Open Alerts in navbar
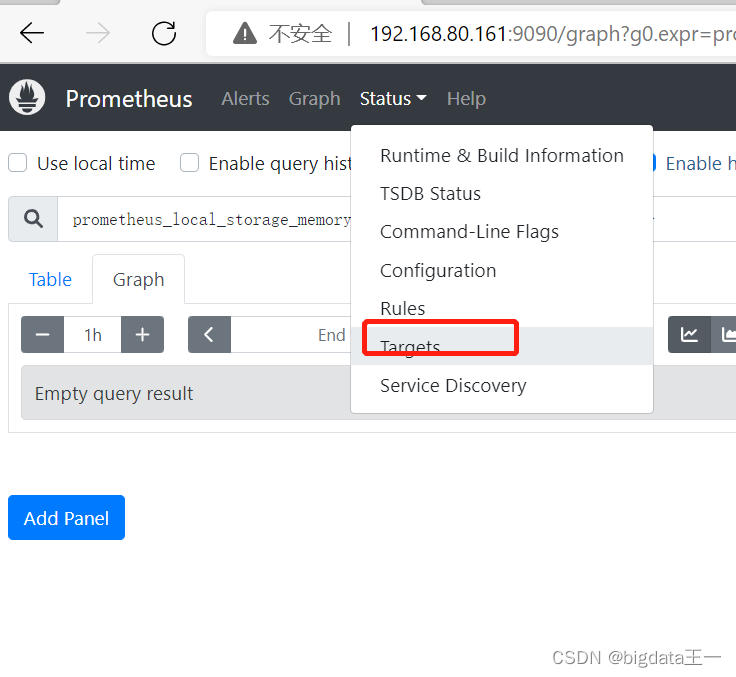 pos(245,99)
